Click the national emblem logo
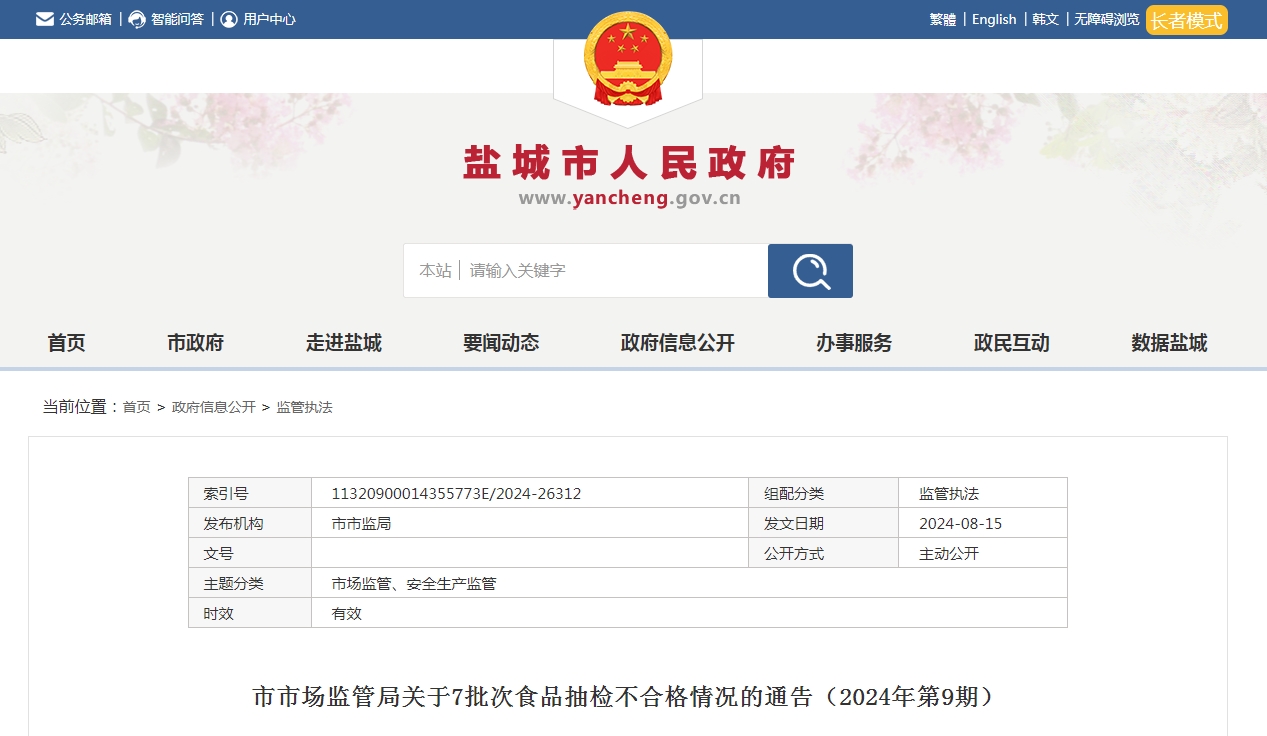The height and width of the screenshot is (736, 1267). click(628, 58)
